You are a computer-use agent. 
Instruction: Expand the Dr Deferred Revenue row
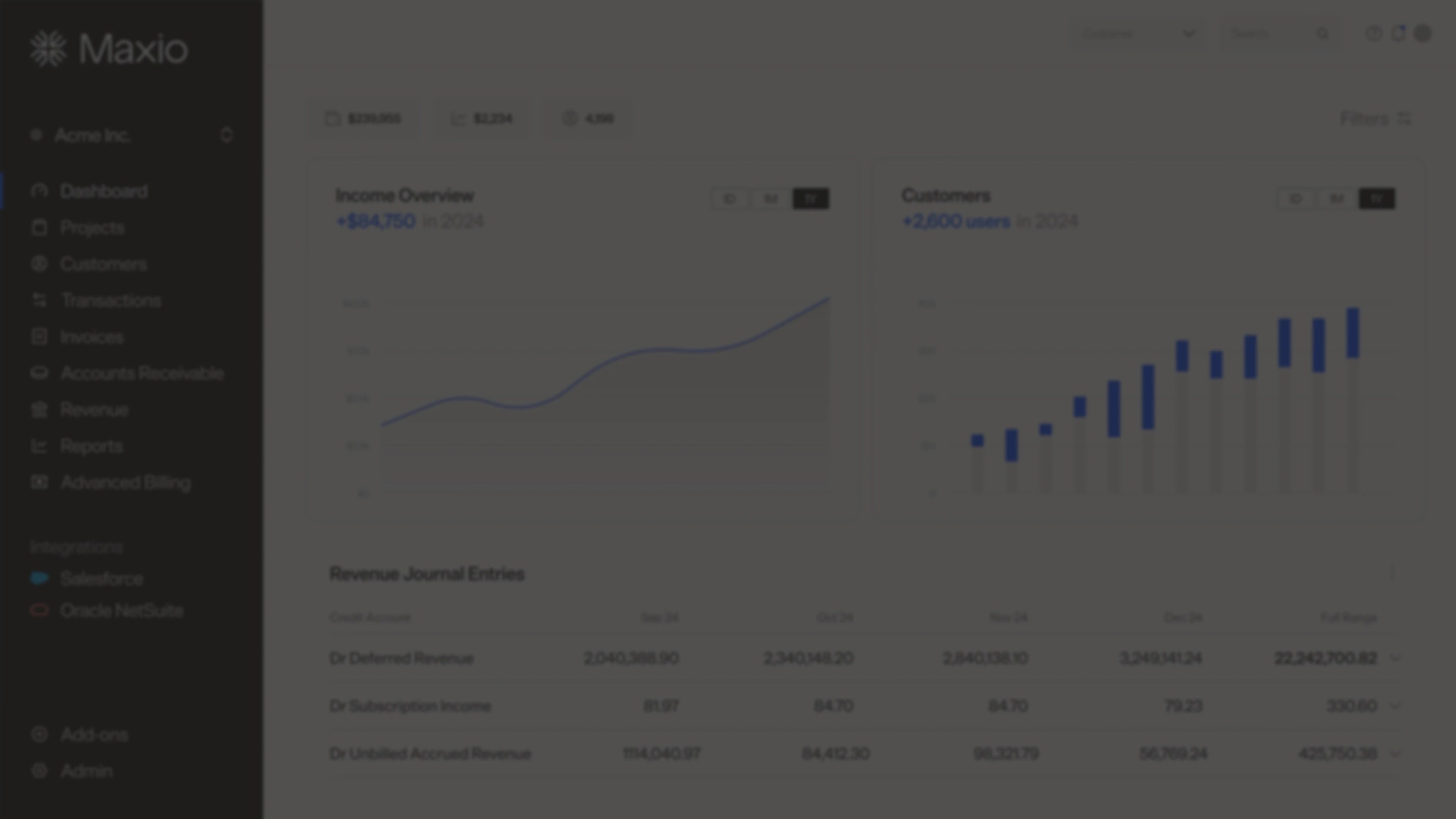pyautogui.click(x=1395, y=659)
